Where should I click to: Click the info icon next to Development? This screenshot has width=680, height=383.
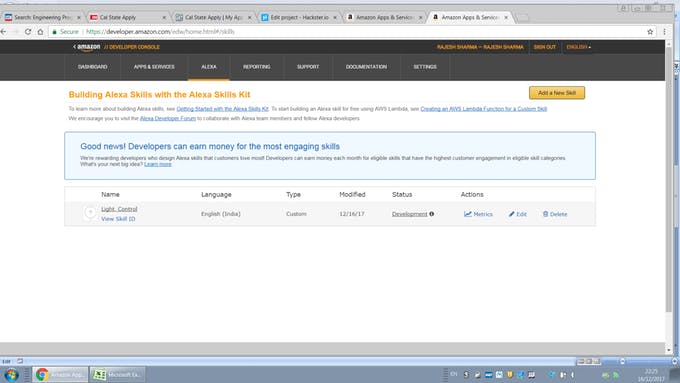432,214
